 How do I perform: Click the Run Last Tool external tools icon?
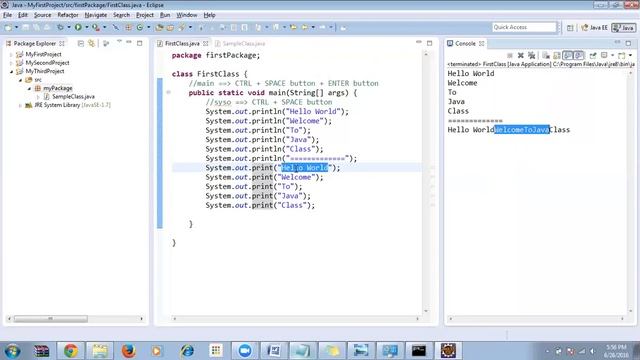point(96,27)
